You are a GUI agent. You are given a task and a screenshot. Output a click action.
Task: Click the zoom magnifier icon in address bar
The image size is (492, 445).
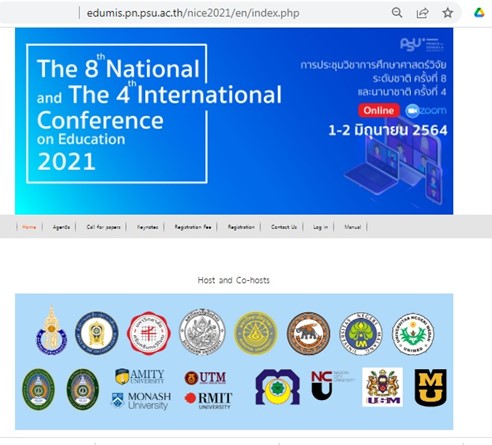click(397, 13)
